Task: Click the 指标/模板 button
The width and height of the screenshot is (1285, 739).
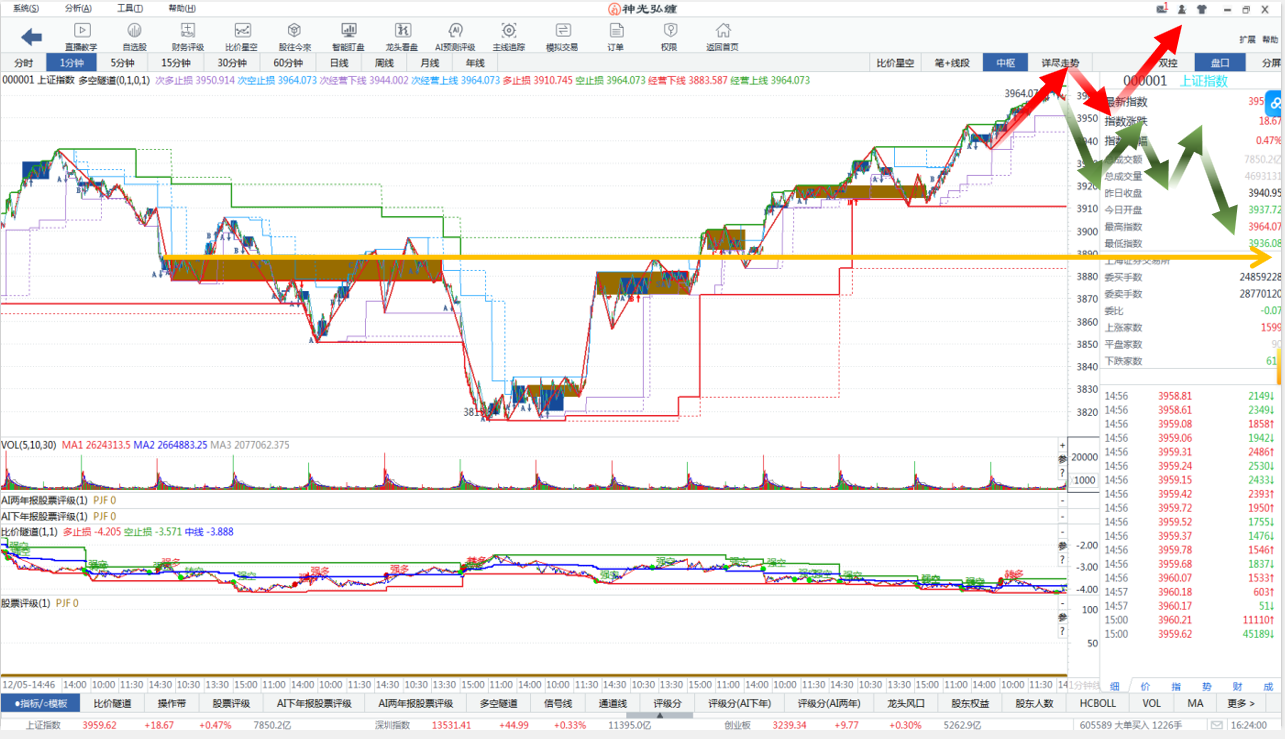Action: click(x=41, y=704)
